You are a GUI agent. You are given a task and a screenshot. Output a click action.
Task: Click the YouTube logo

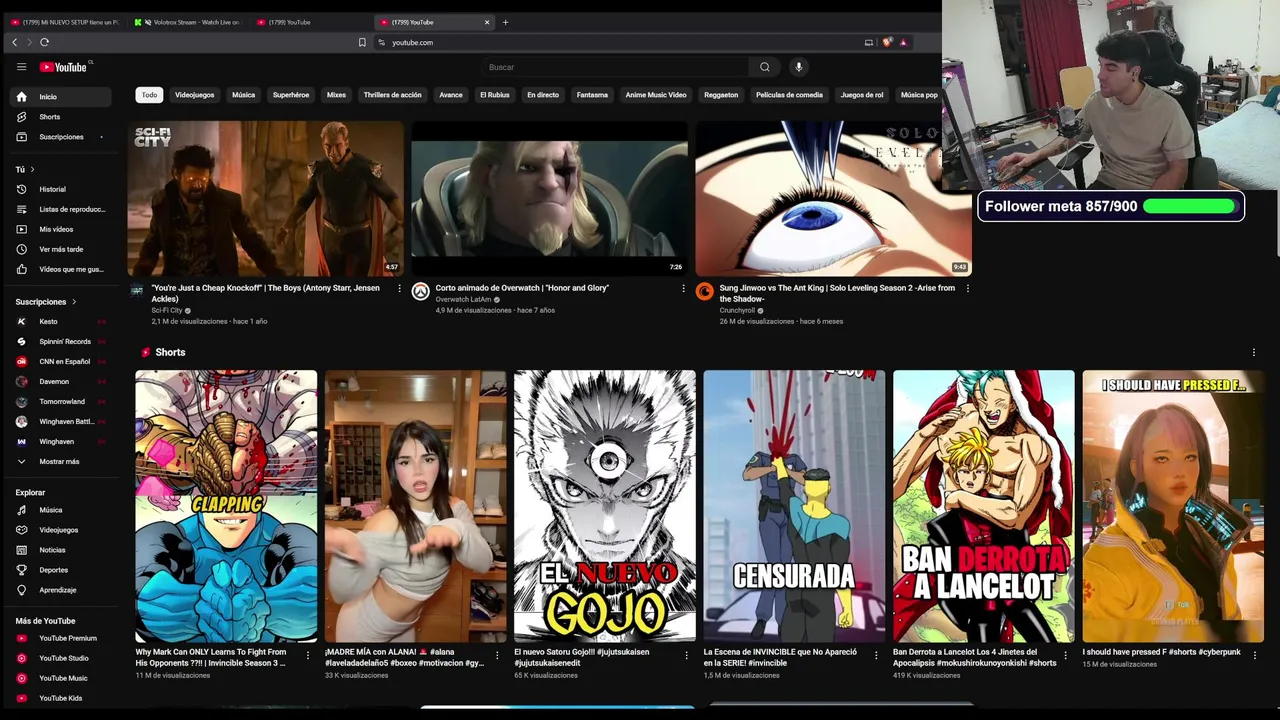(64, 67)
